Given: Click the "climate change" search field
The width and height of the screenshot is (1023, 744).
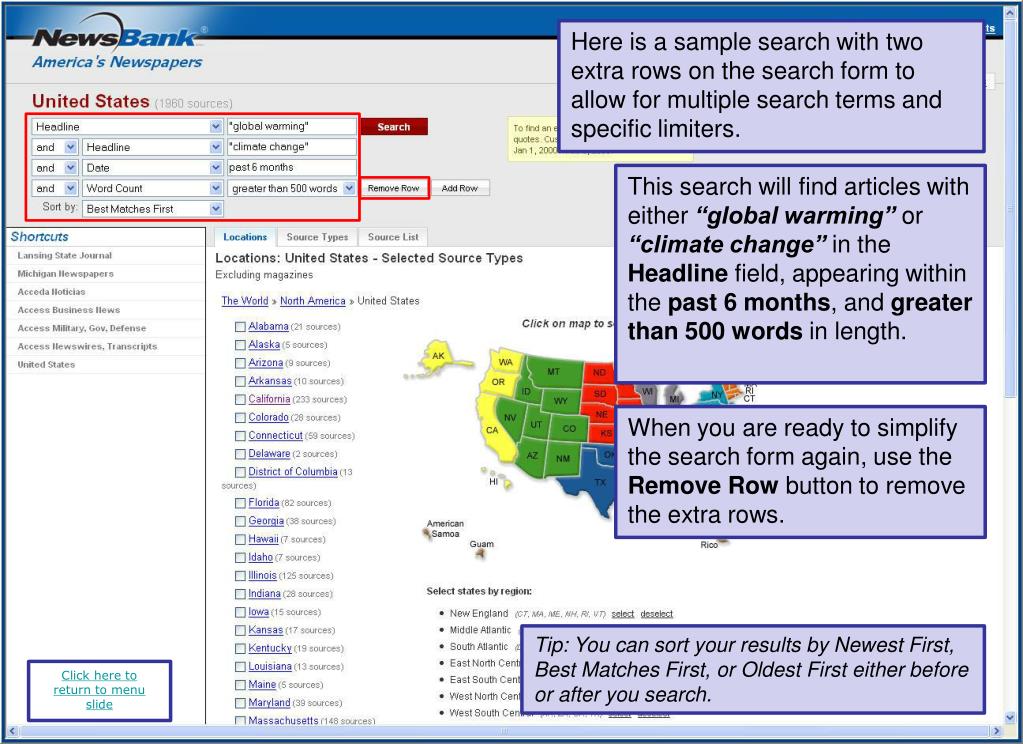Looking at the screenshot, I should coord(292,147).
